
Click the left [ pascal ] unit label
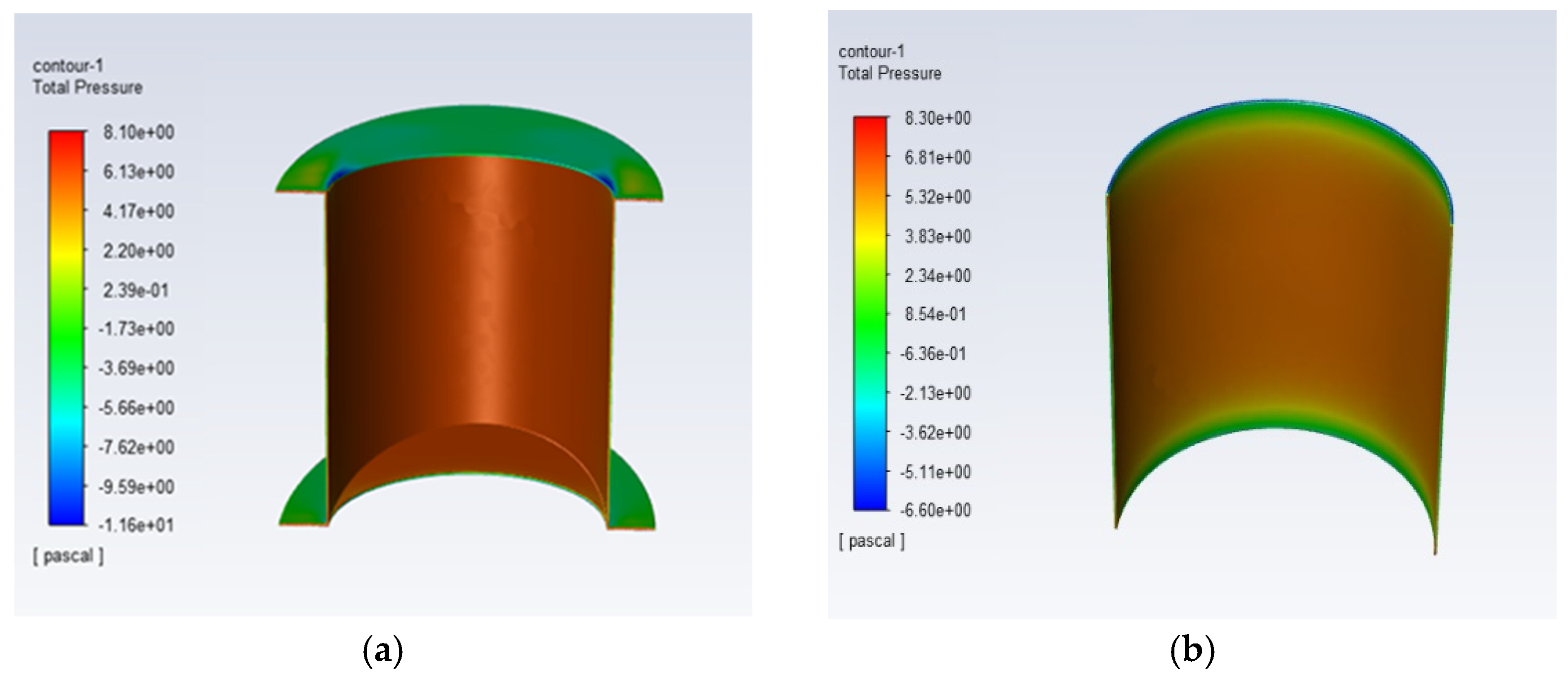pyautogui.click(x=68, y=556)
